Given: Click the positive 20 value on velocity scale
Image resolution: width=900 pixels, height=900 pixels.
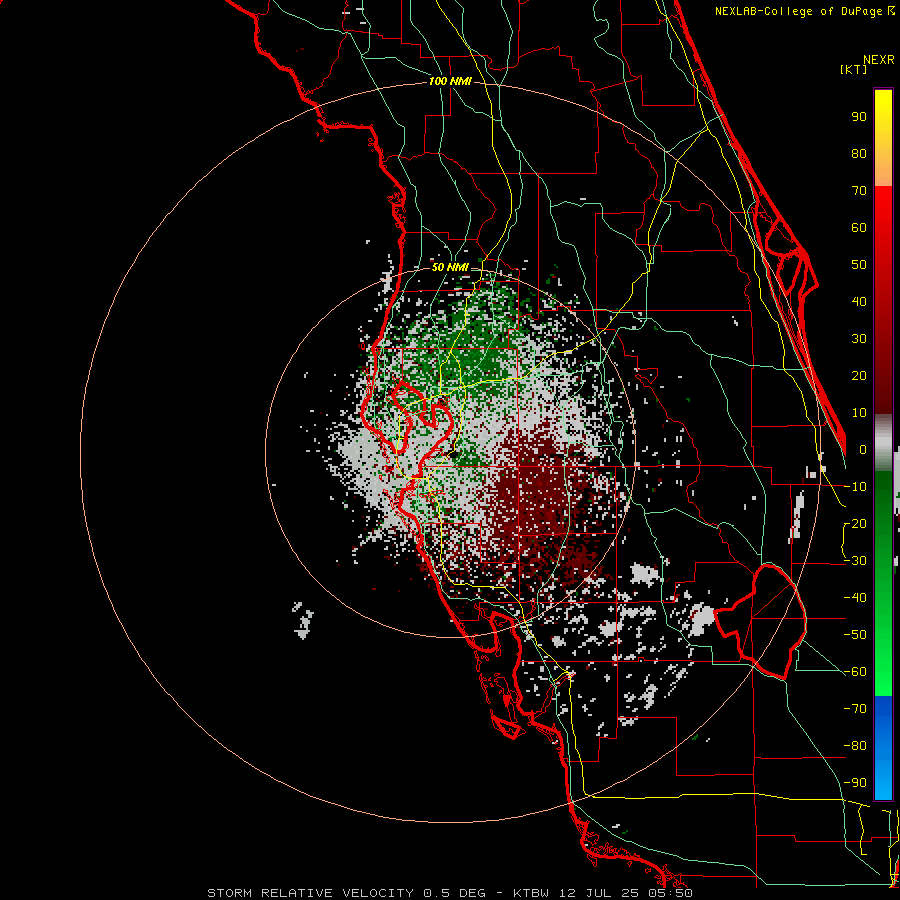Looking at the screenshot, I should 859,376.
